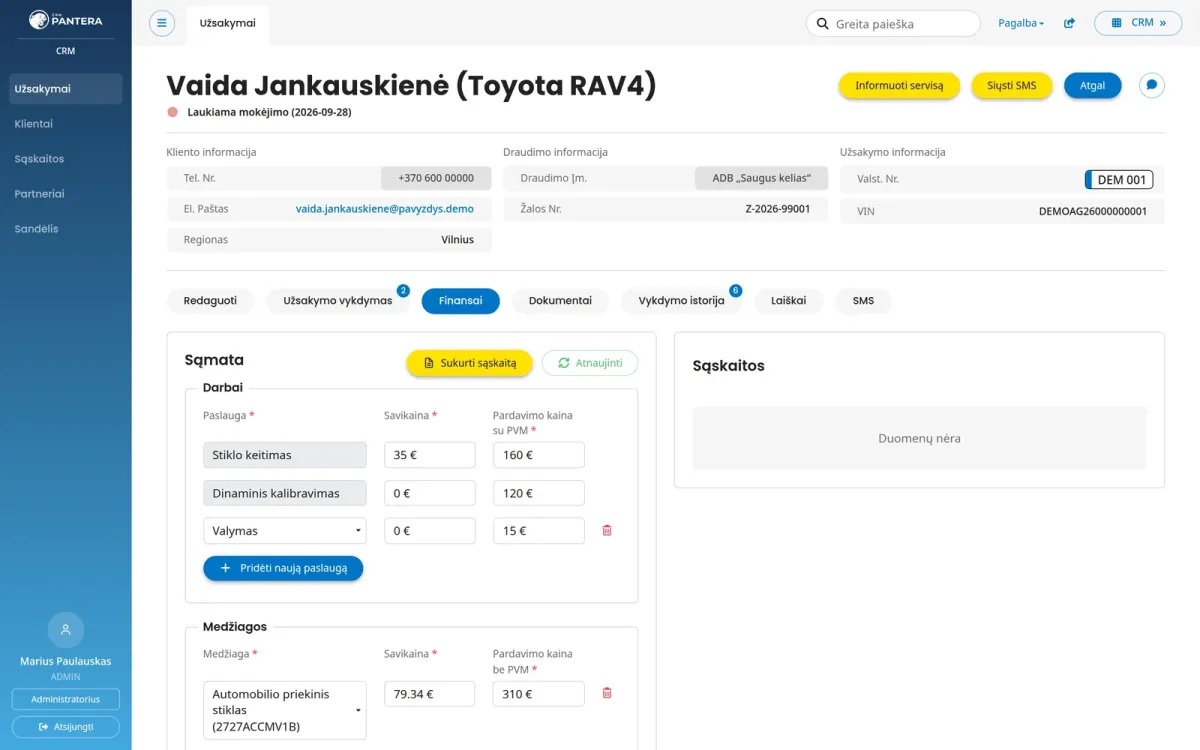The height and width of the screenshot is (750, 1200).
Task: Open the Automobilio priekinis stiklas material dropdown
Action: 285,710
